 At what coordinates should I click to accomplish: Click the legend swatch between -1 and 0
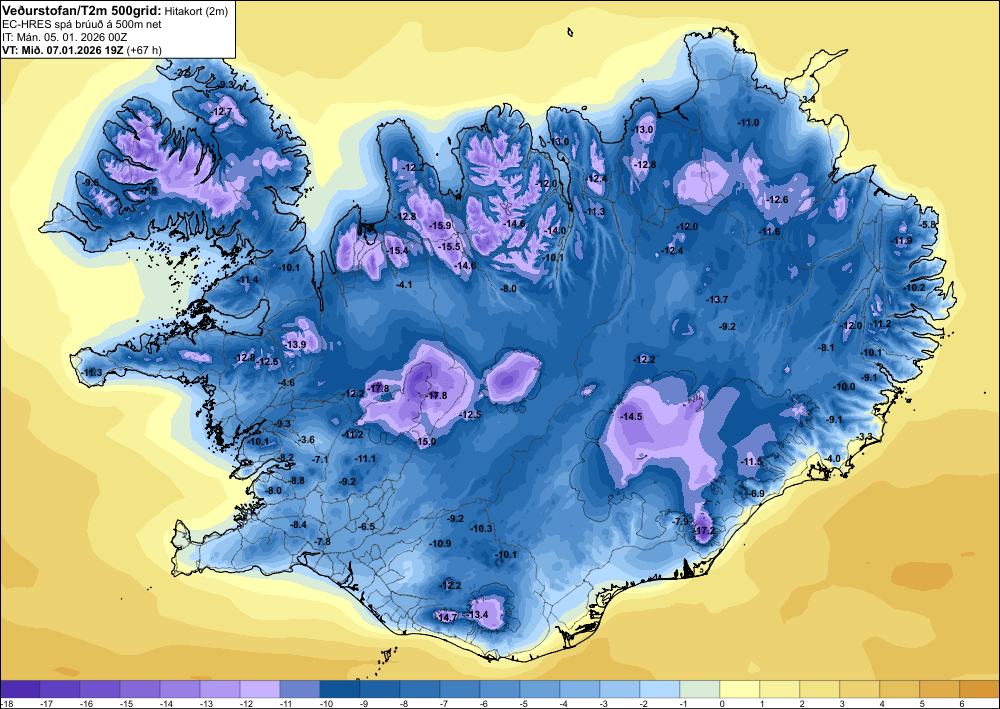[700, 689]
